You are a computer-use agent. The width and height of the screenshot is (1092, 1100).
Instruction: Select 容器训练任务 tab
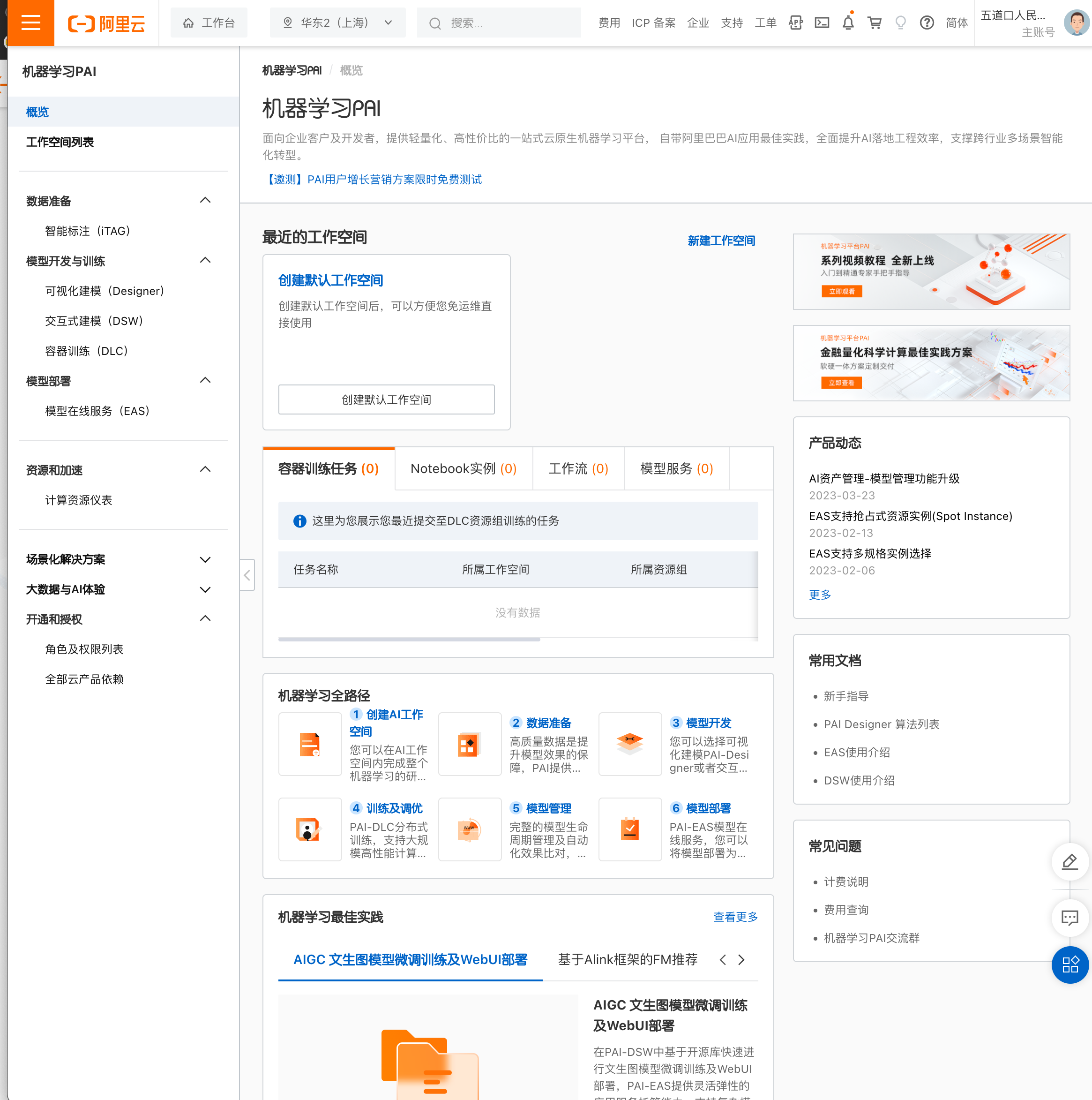329,468
